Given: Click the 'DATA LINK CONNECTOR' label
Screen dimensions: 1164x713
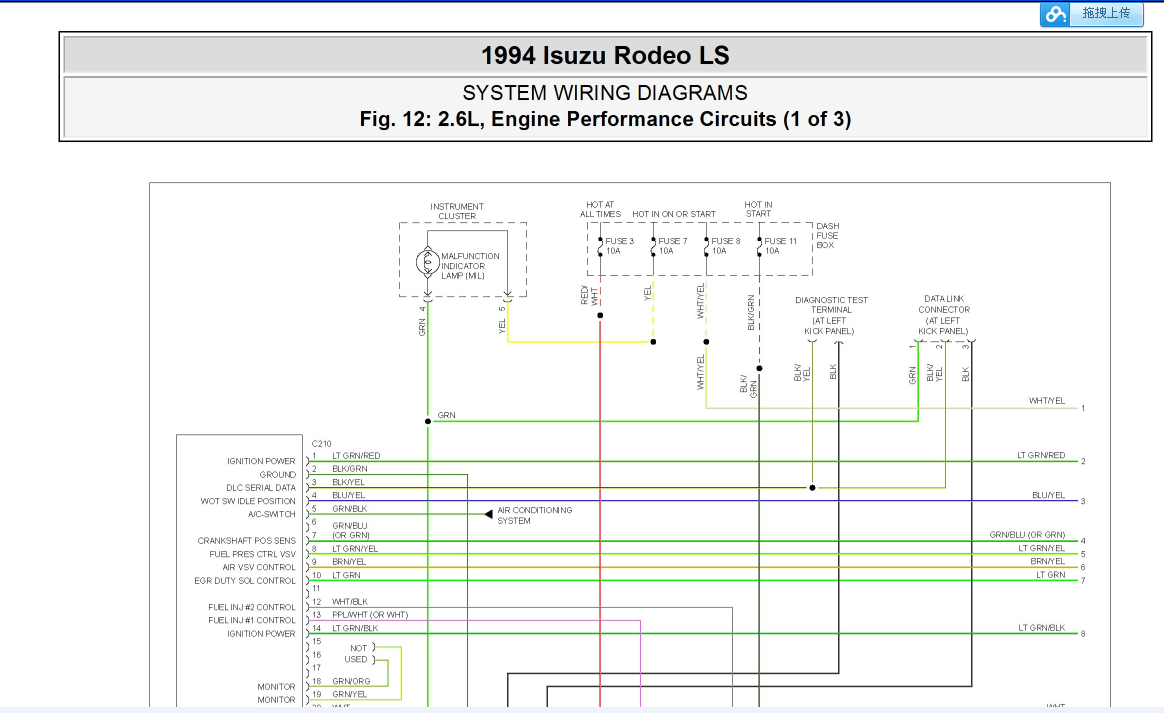Looking at the screenshot, I should [944, 315].
